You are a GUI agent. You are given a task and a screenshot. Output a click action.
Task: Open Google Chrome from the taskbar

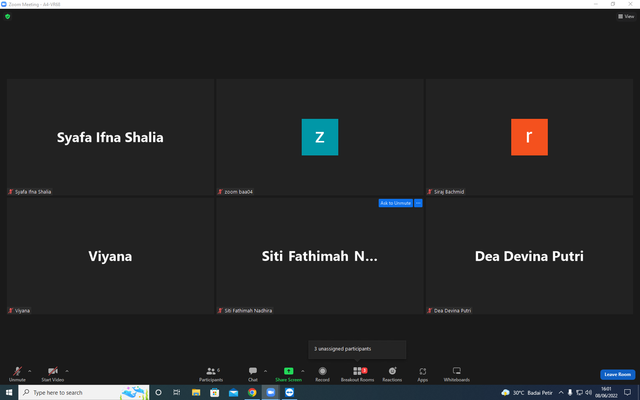[252, 392]
